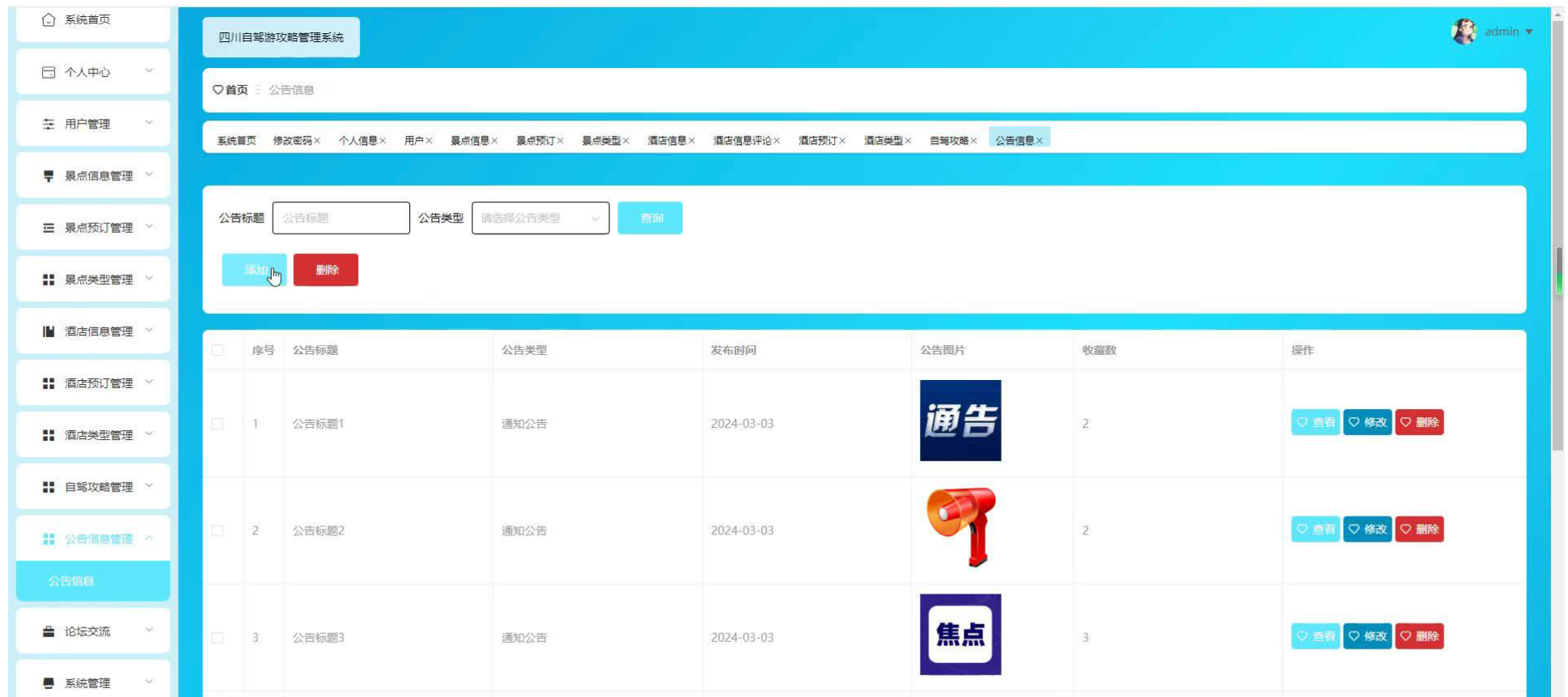Switch to the 酒店信息 tab

(x=667, y=141)
